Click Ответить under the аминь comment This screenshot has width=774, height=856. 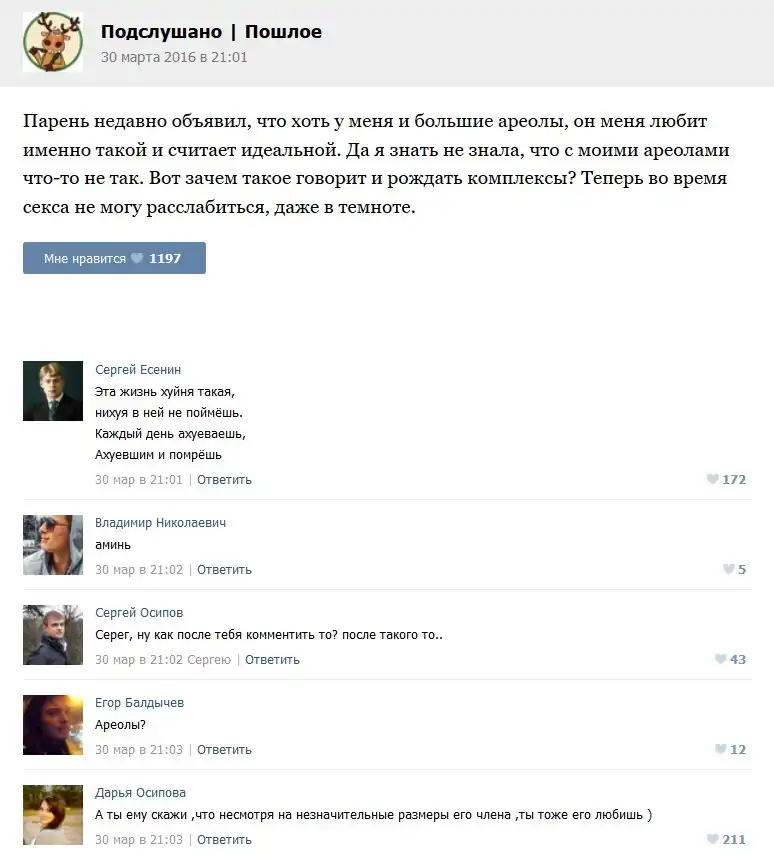224,570
